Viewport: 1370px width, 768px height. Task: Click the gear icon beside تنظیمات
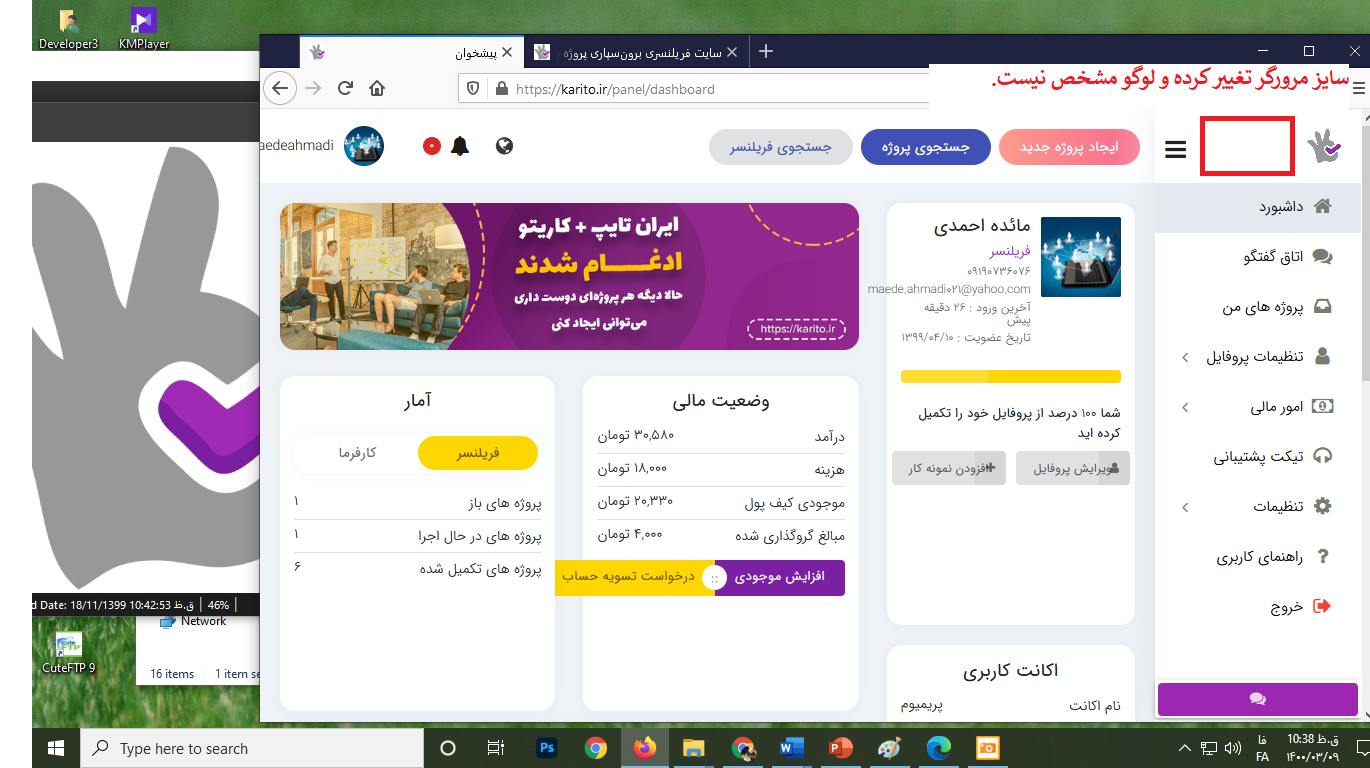pos(1323,506)
